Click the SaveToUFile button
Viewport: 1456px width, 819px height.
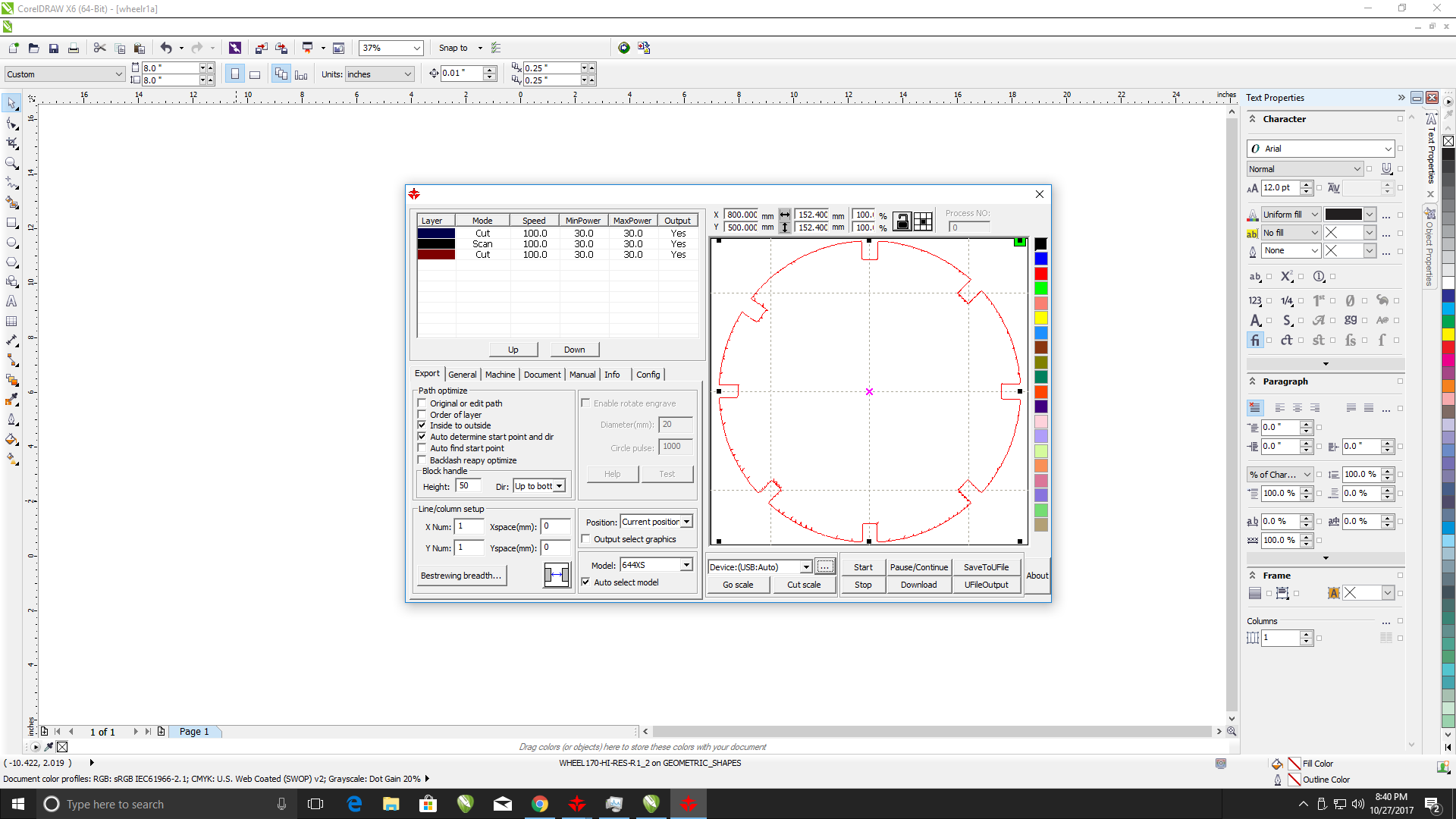pos(986,567)
